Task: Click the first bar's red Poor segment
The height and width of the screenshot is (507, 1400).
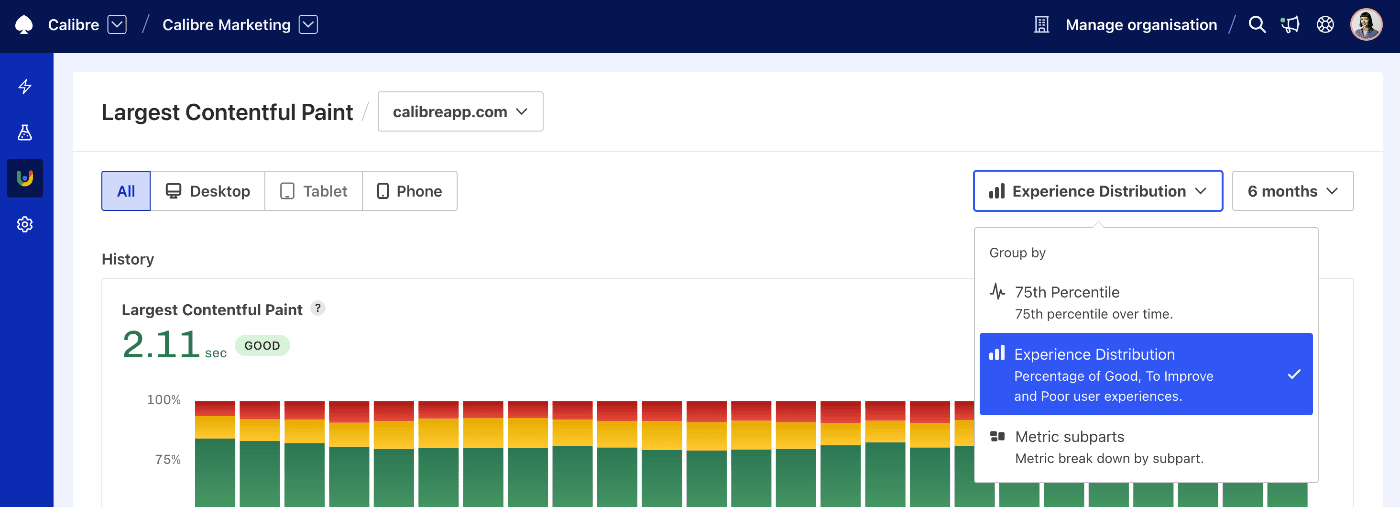Action: pyautogui.click(x=215, y=408)
